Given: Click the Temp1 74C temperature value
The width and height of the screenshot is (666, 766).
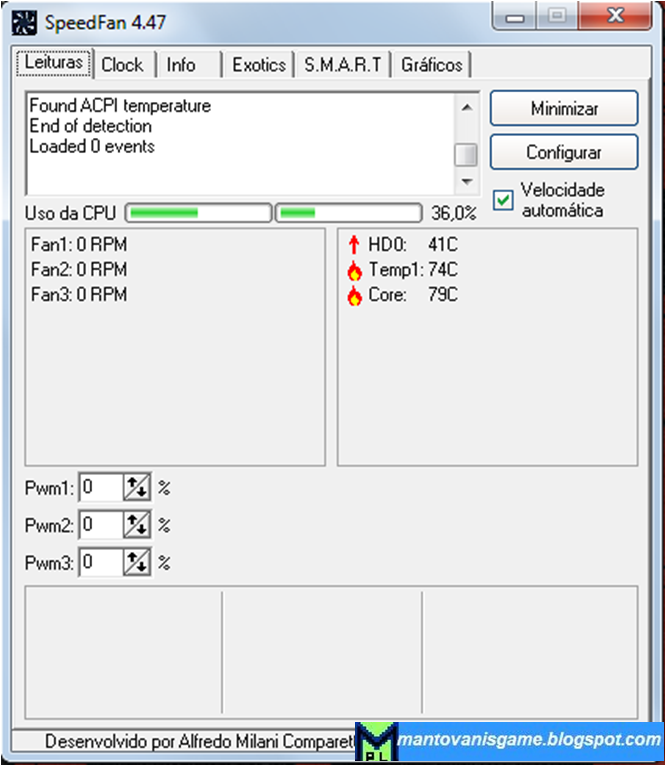Looking at the screenshot, I should click(x=443, y=270).
